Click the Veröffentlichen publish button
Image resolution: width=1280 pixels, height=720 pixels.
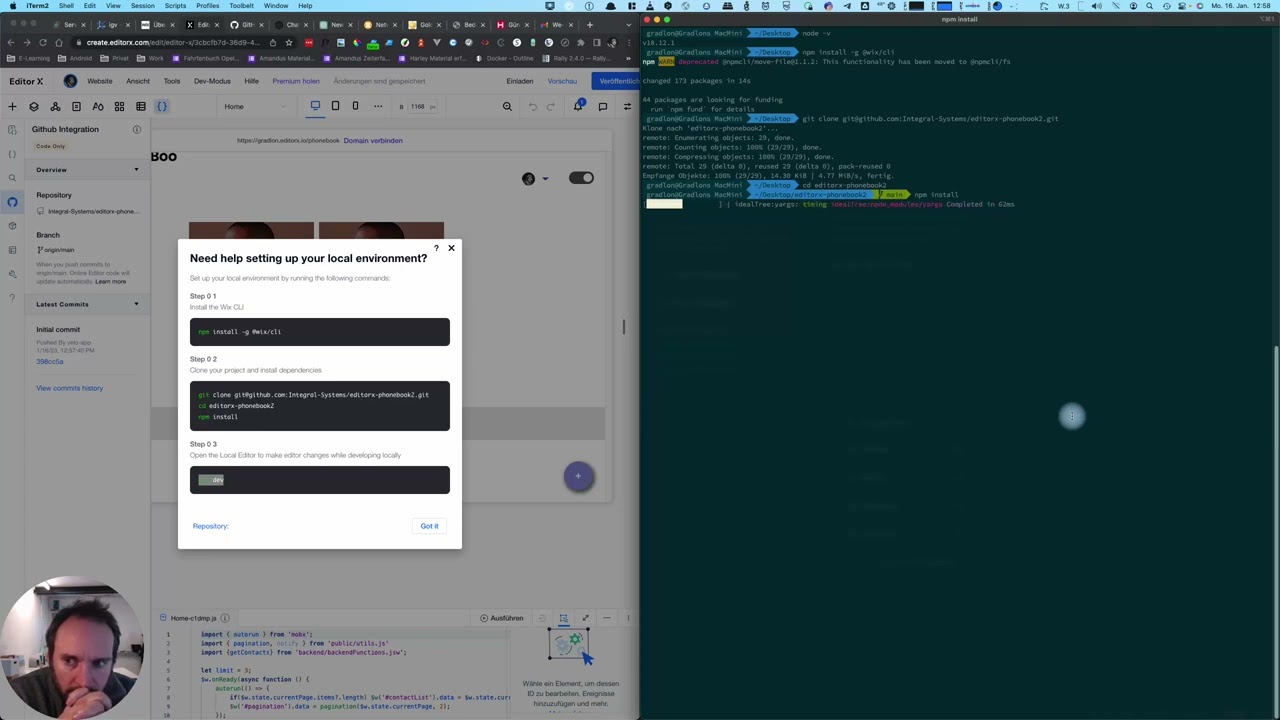click(x=616, y=81)
